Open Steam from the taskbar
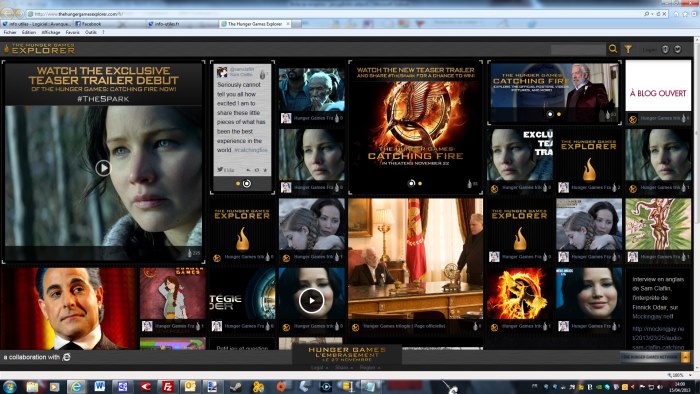 (x=236, y=386)
